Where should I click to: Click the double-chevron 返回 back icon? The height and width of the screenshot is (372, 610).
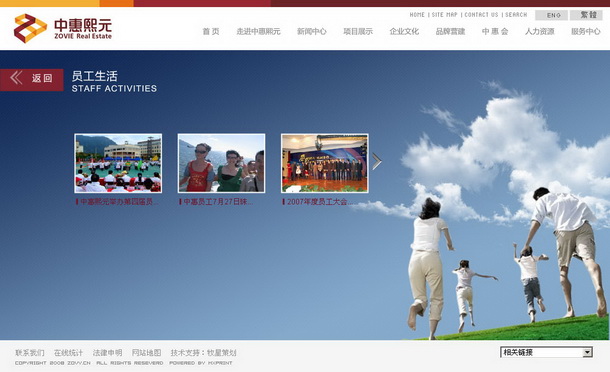click(16, 78)
